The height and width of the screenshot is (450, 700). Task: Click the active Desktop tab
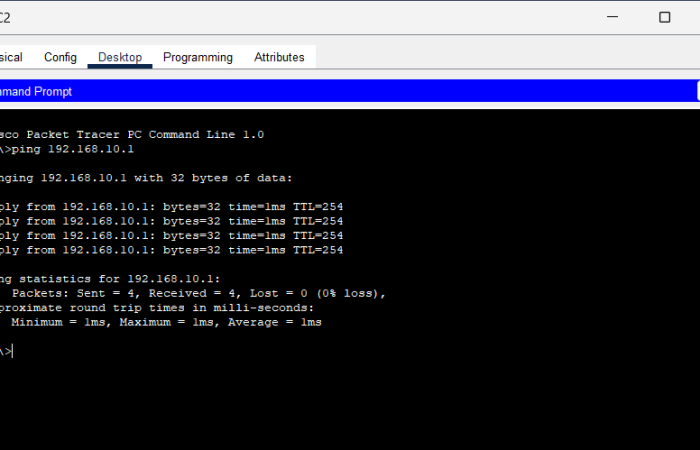(x=120, y=58)
